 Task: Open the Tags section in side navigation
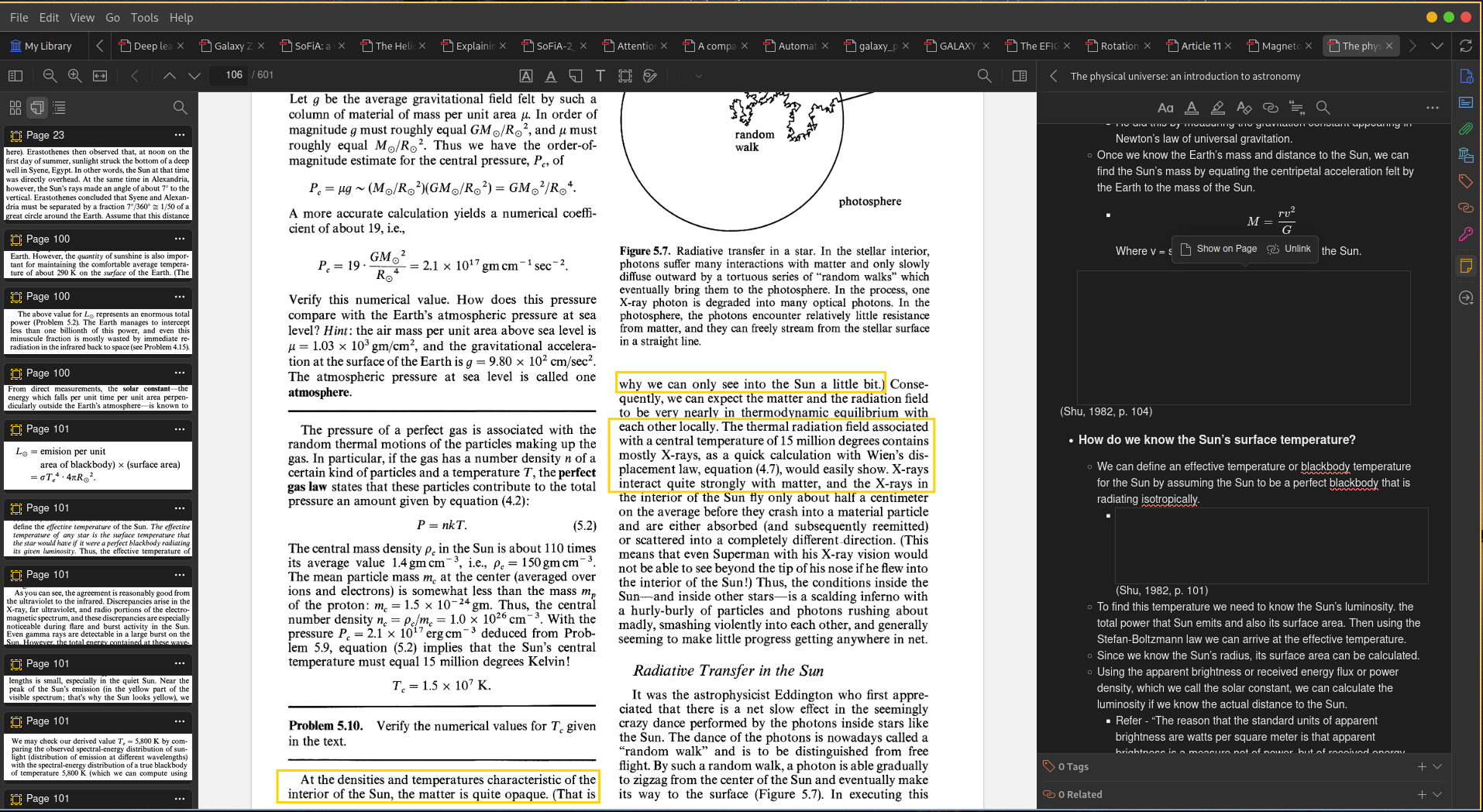(1466, 181)
